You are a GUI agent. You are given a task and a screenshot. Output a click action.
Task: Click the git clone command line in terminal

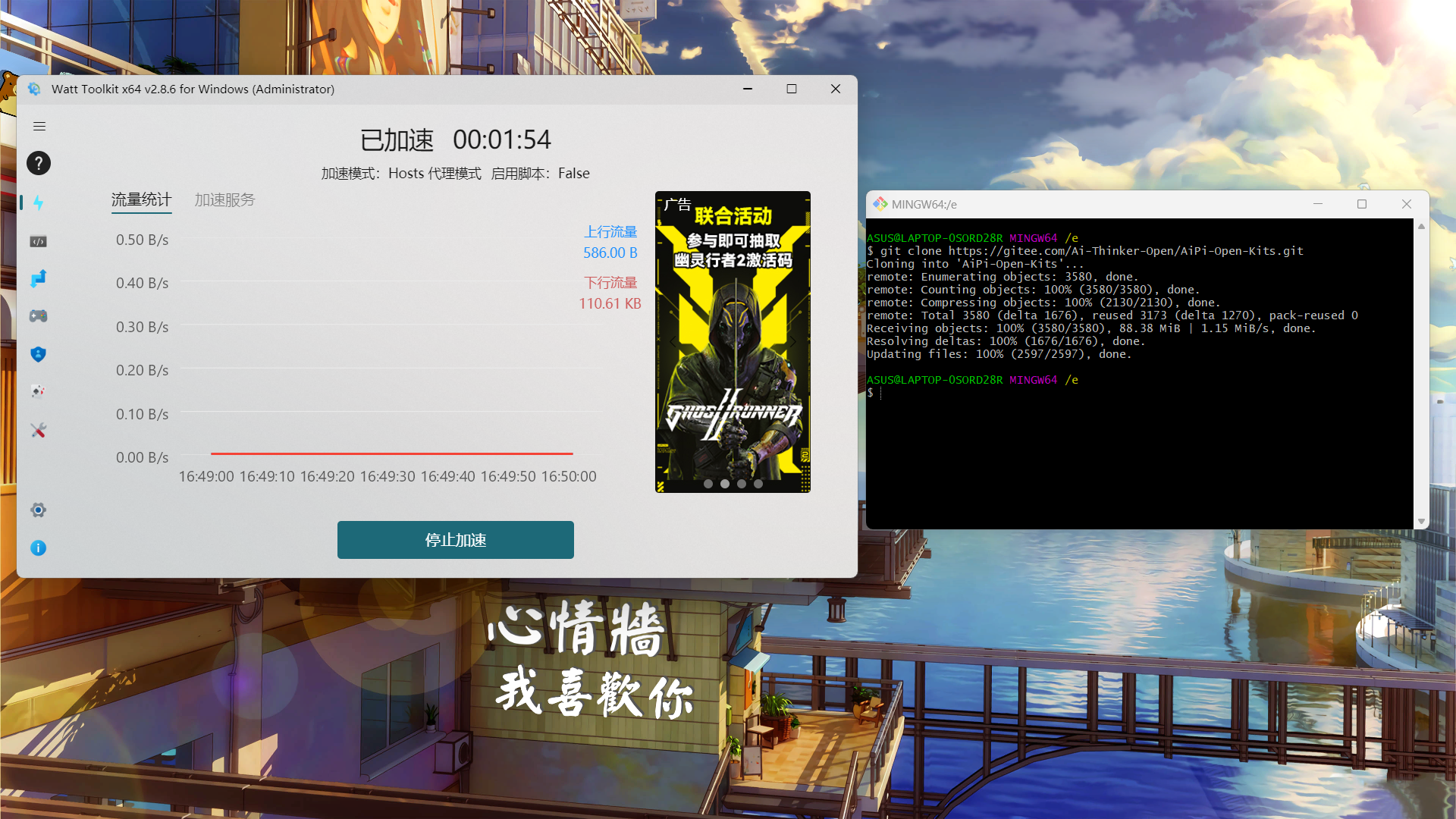tap(1085, 251)
